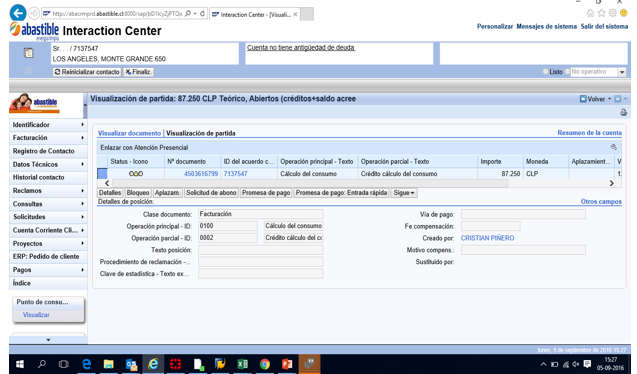Viewport: 637px width, 374px height.
Task: Open Otros campos link
Action: coord(601,201)
